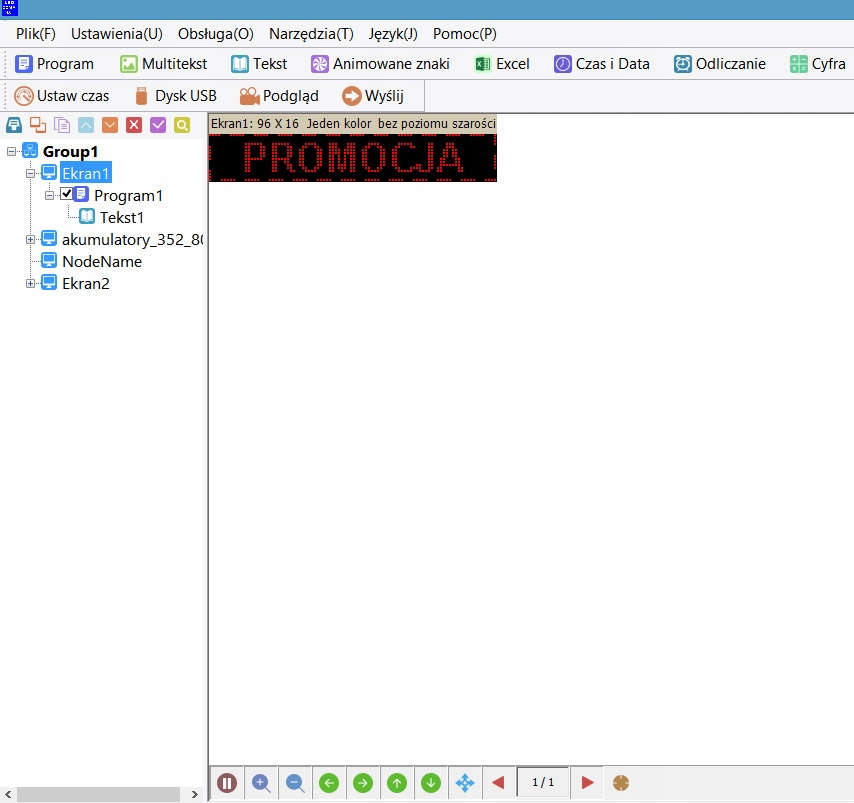Screen dimensions: 854x803
Task: Open Ustaw czas time setting
Action: click(62, 96)
